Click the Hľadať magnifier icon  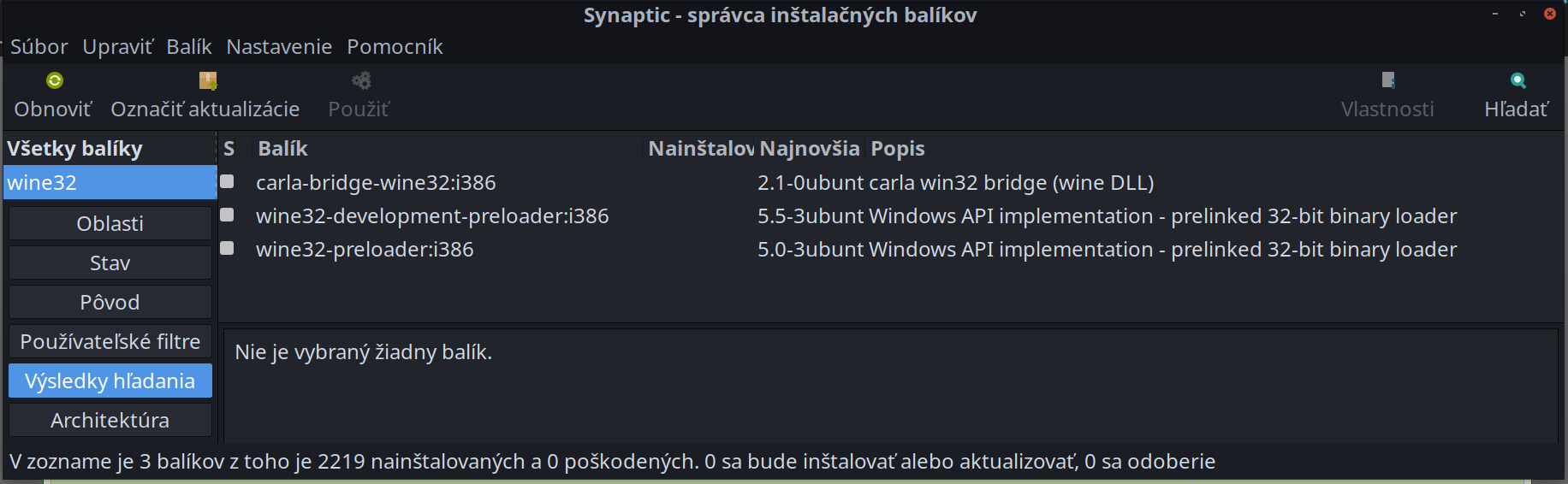[x=1518, y=81]
